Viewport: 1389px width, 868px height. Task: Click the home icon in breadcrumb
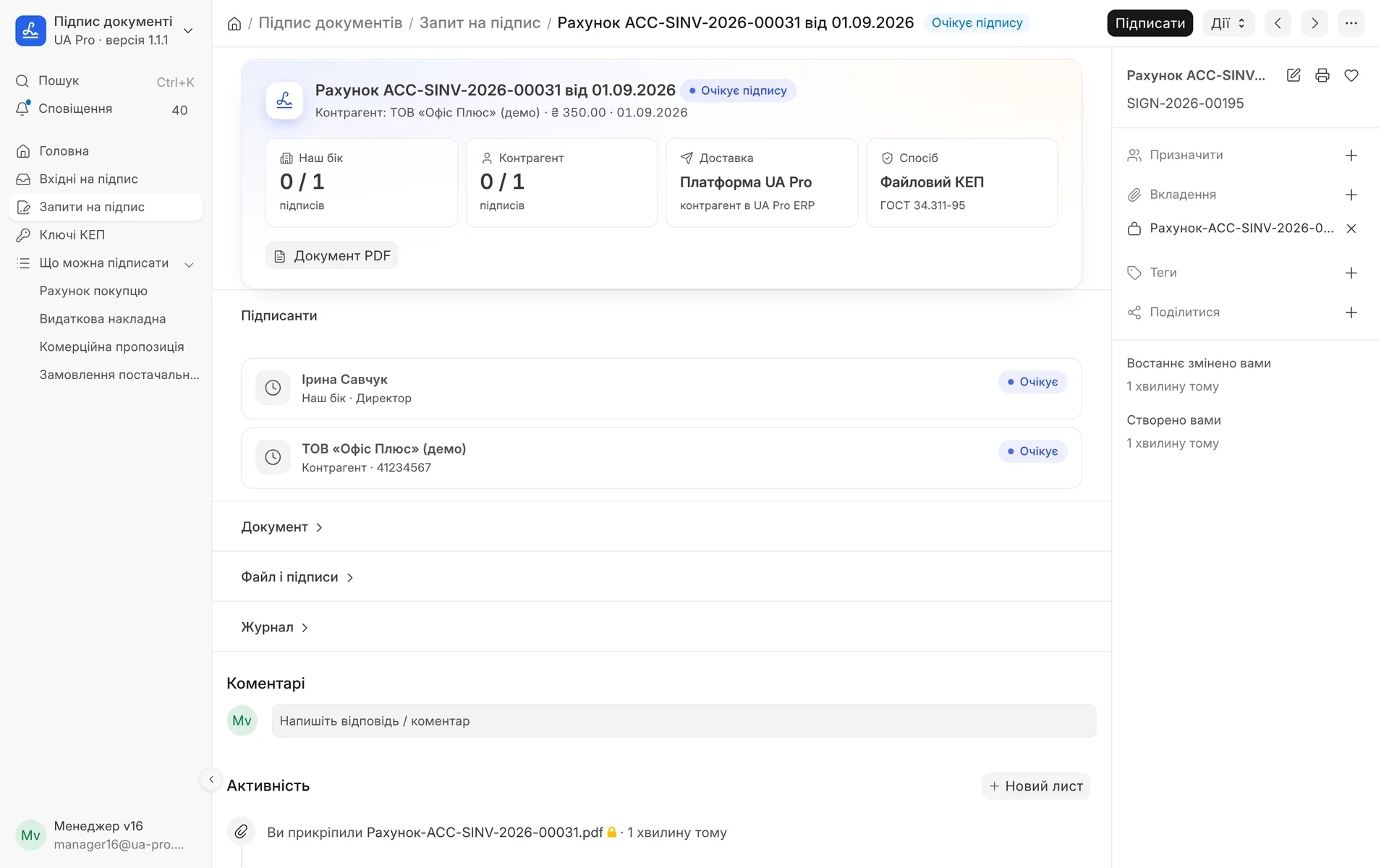[x=234, y=24]
